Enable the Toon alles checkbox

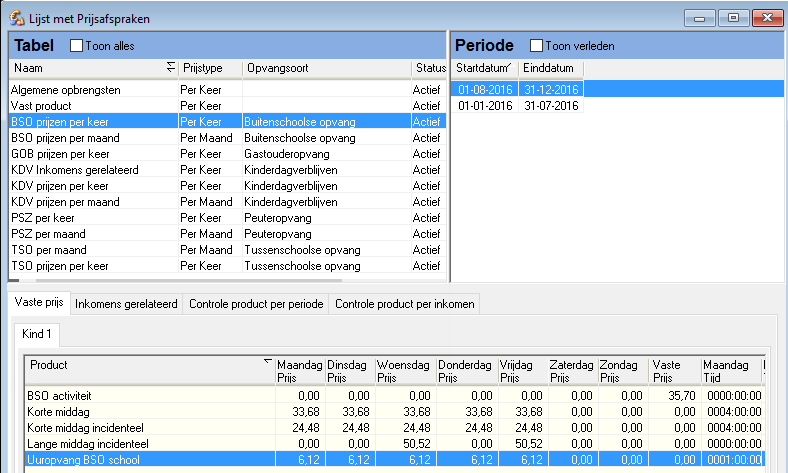click(x=77, y=46)
